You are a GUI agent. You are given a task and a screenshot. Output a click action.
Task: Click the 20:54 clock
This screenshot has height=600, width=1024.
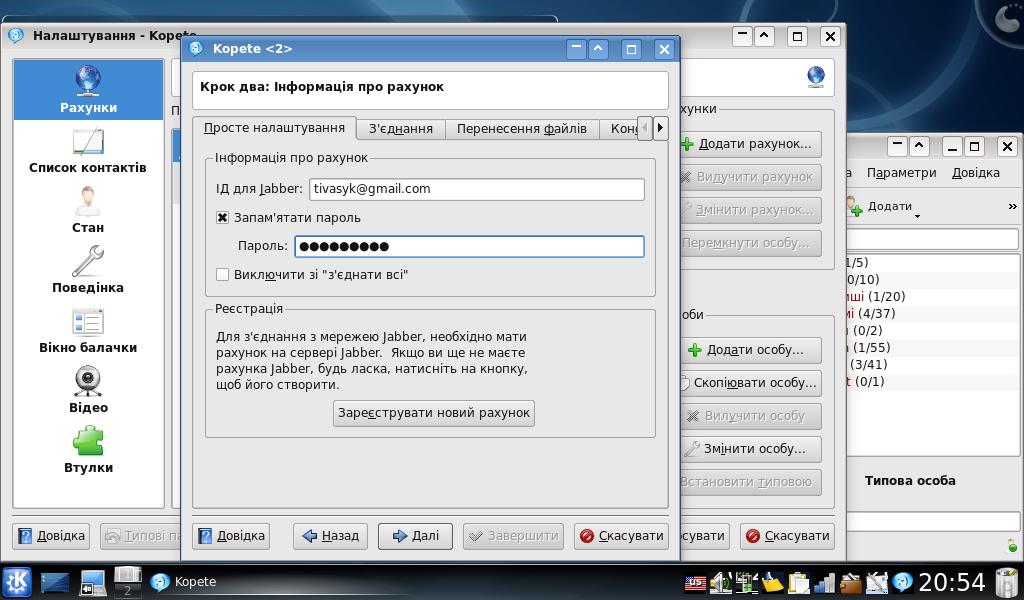coord(952,582)
